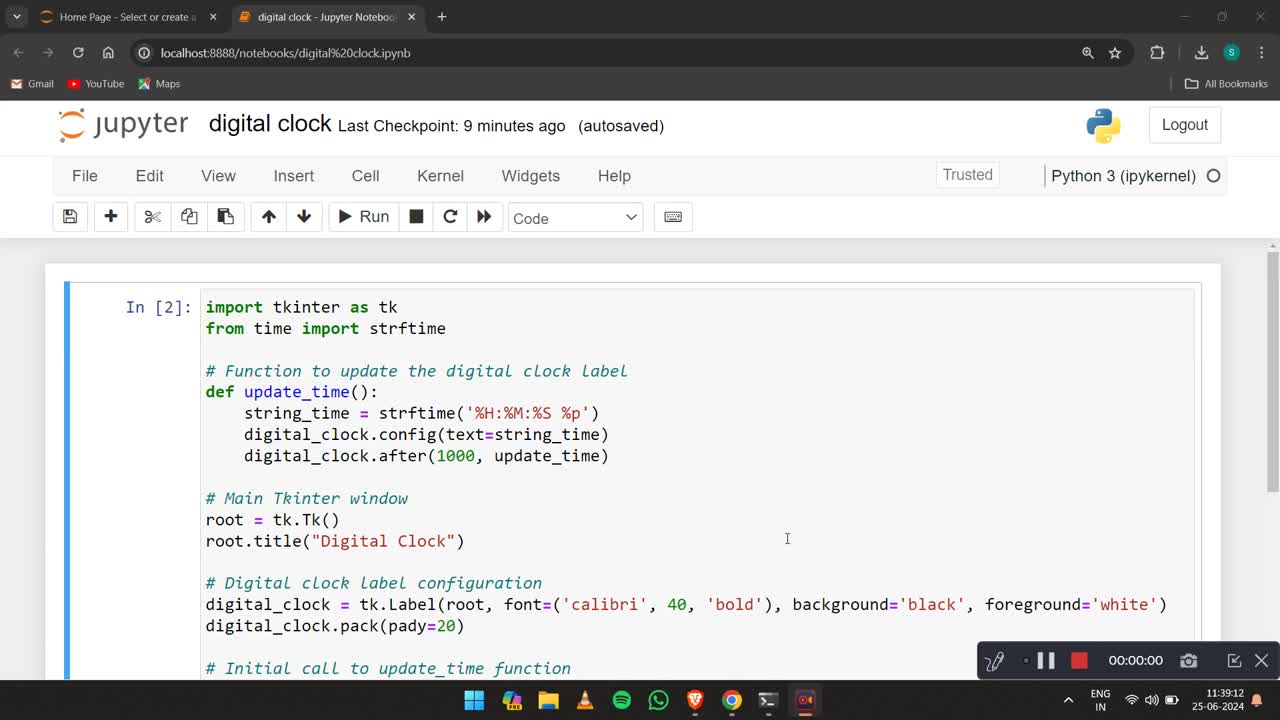Screen dimensions: 1280x720
Task: Click the notebook vertical scrollbar
Action: click(1272, 370)
